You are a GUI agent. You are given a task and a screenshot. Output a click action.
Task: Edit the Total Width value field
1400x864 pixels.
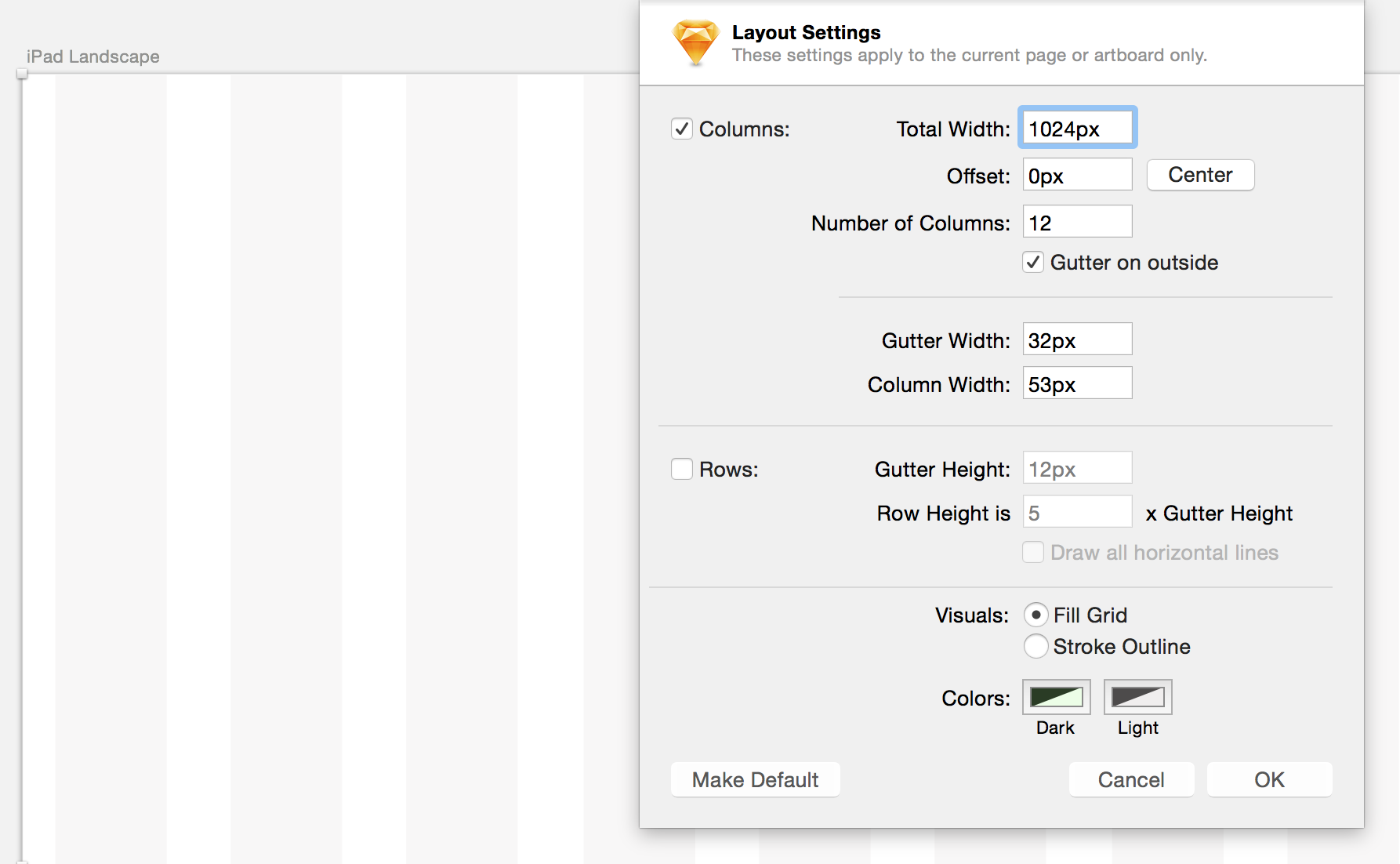coord(1077,127)
